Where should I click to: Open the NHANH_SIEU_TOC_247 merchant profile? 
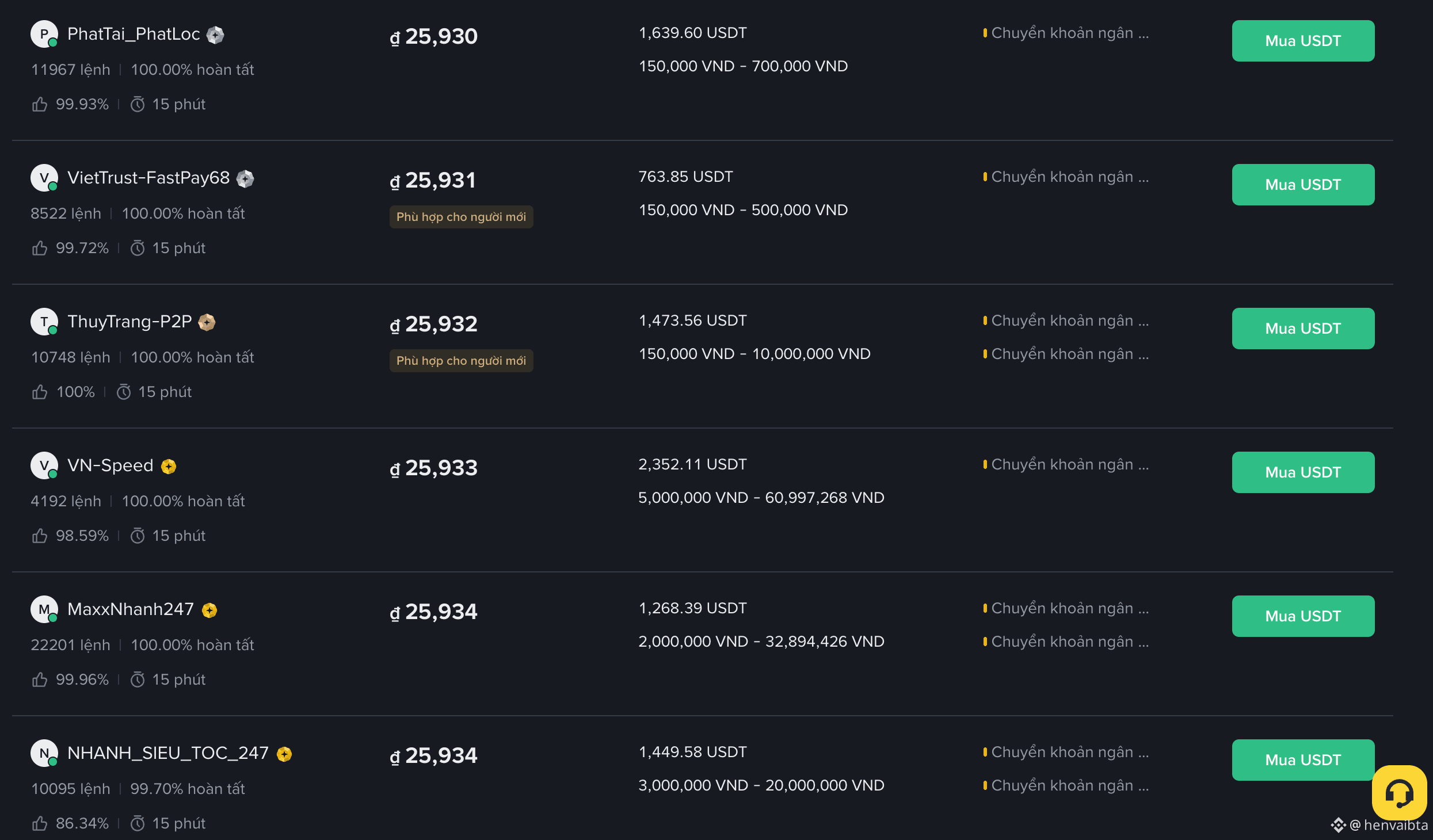pos(168,753)
